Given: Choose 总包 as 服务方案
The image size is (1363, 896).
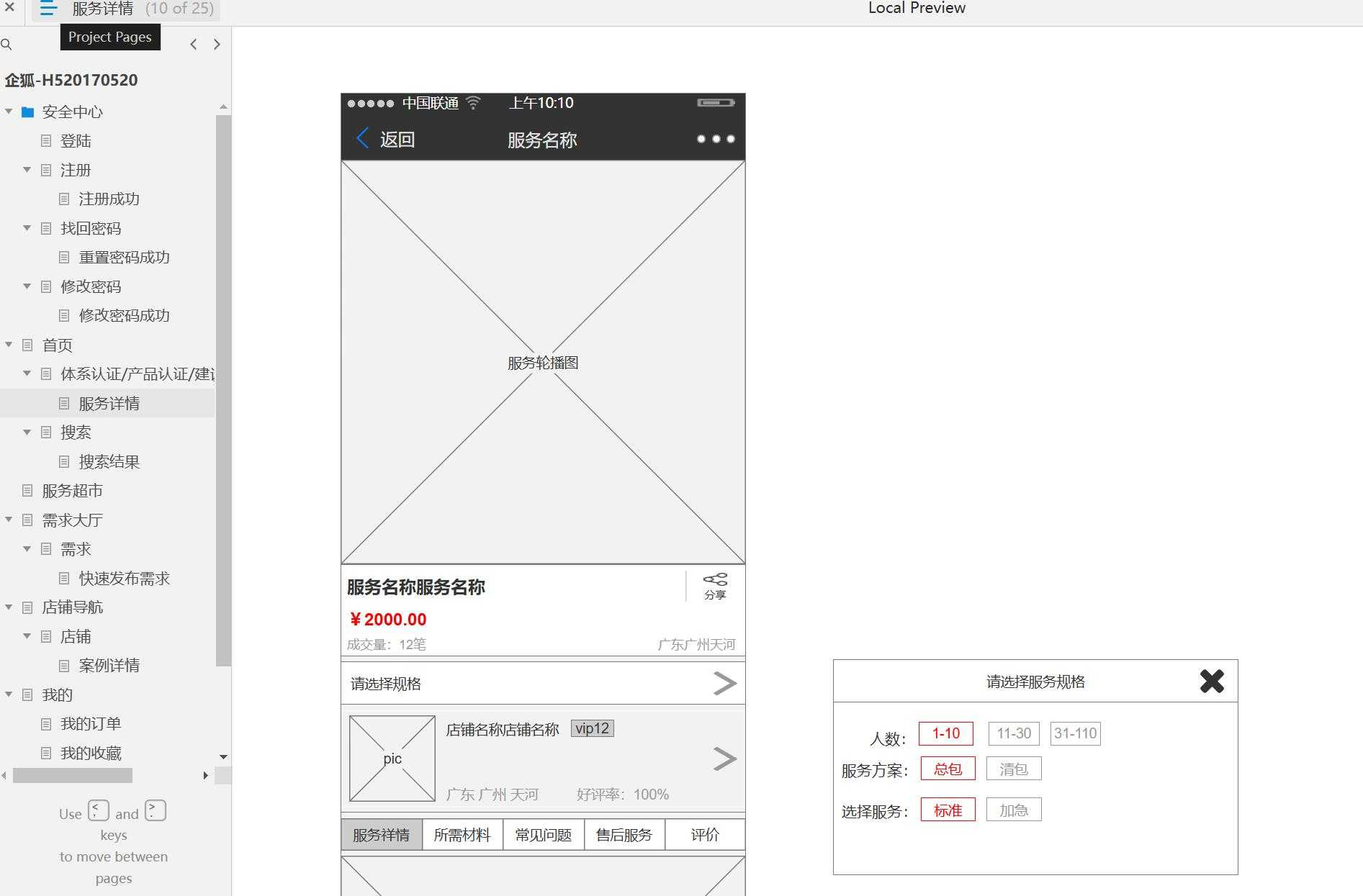Looking at the screenshot, I should (948, 768).
